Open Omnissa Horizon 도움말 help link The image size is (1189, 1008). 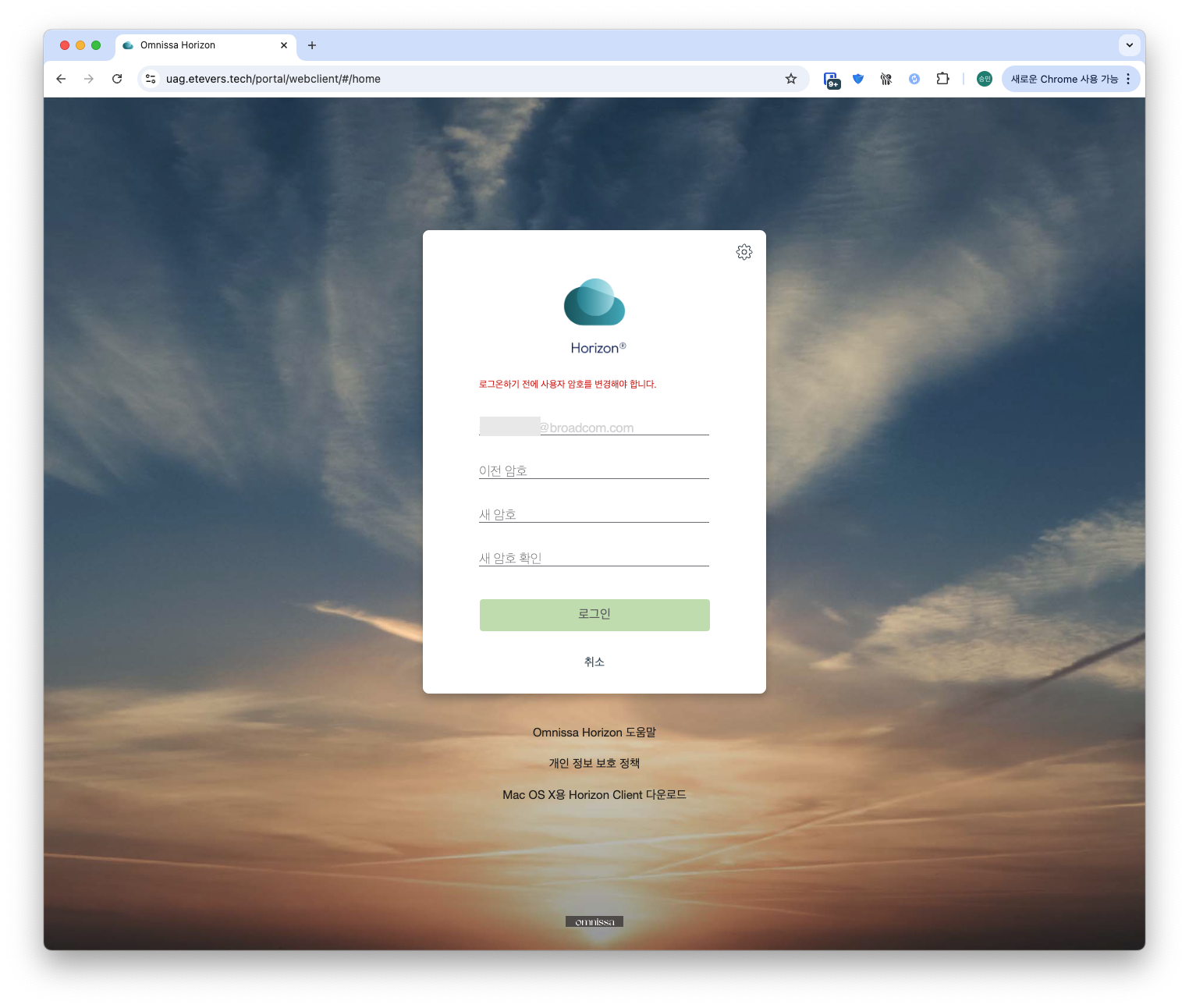pos(594,733)
